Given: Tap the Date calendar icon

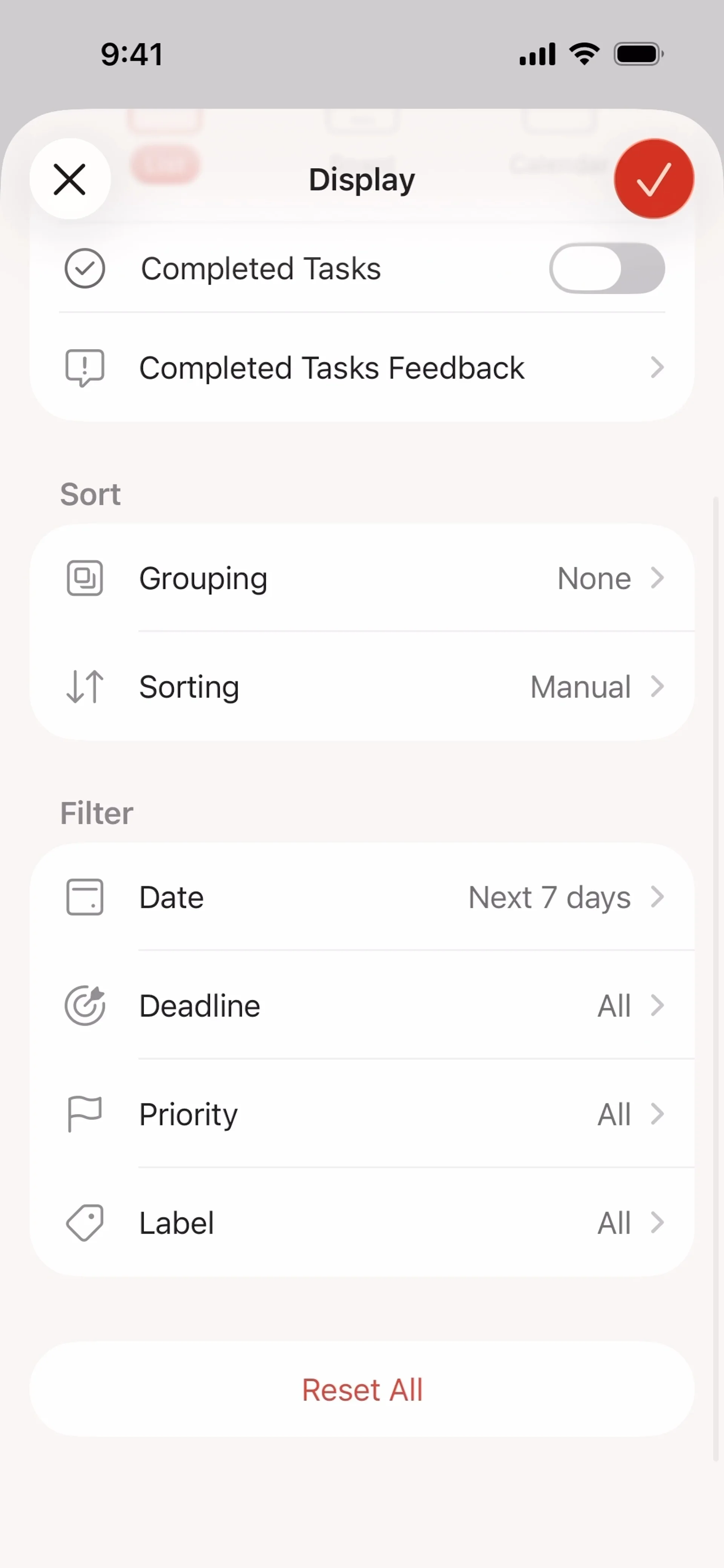Looking at the screenshot, I should pos(84,897).
